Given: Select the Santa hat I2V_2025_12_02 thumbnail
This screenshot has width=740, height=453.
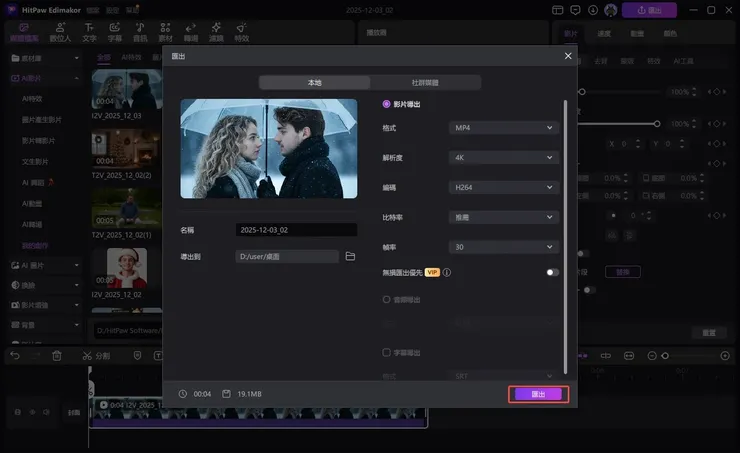Looking at the screenshot, I should pos(127,268).
